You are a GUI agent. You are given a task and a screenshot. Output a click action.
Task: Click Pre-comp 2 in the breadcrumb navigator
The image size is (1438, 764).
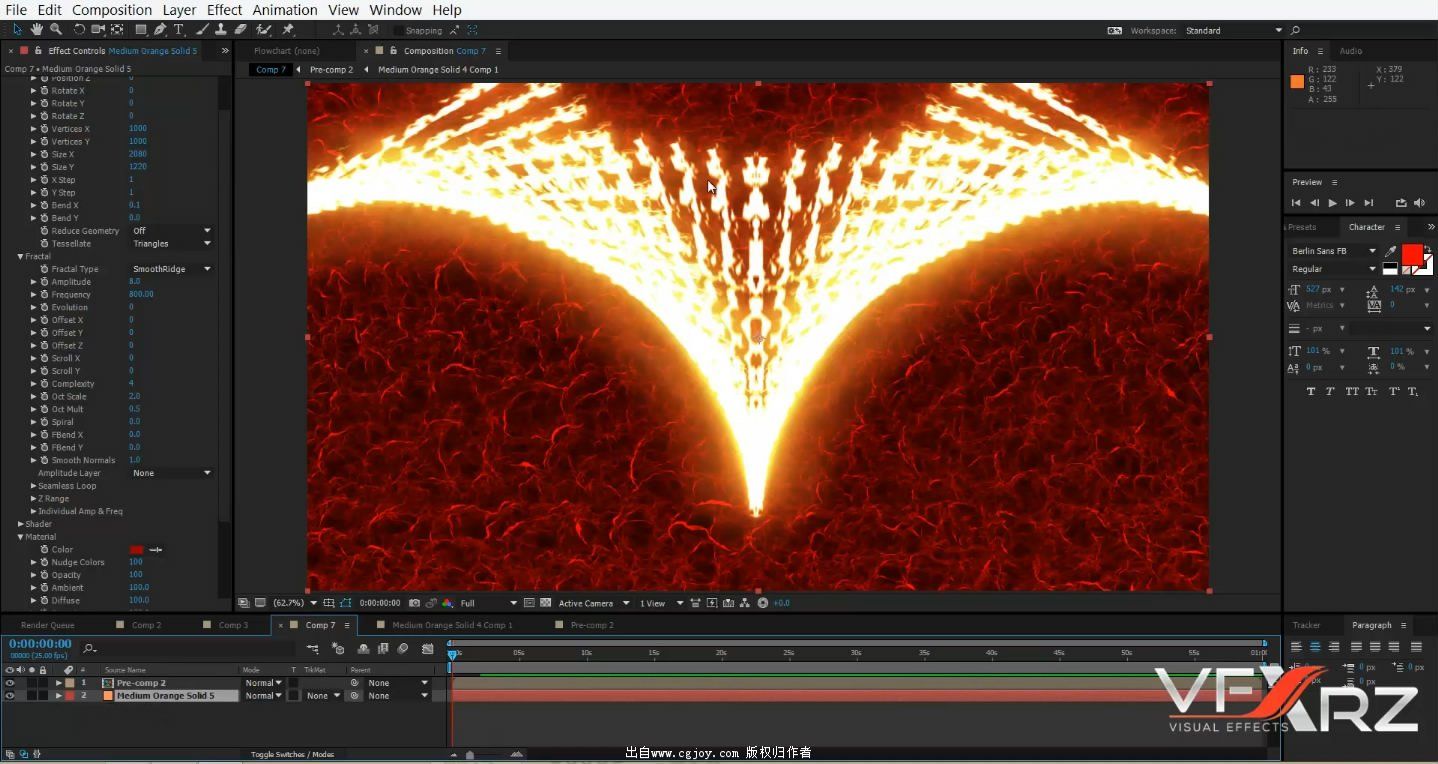(331, 70)
